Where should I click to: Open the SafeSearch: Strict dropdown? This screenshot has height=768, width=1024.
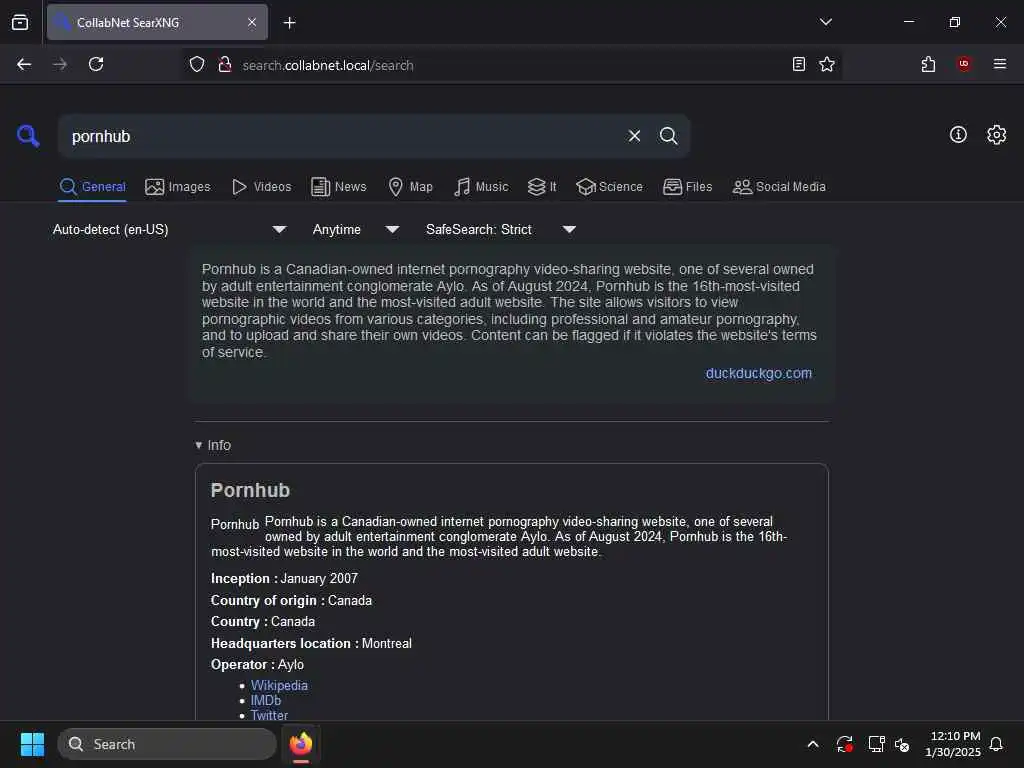click(500, 229)
